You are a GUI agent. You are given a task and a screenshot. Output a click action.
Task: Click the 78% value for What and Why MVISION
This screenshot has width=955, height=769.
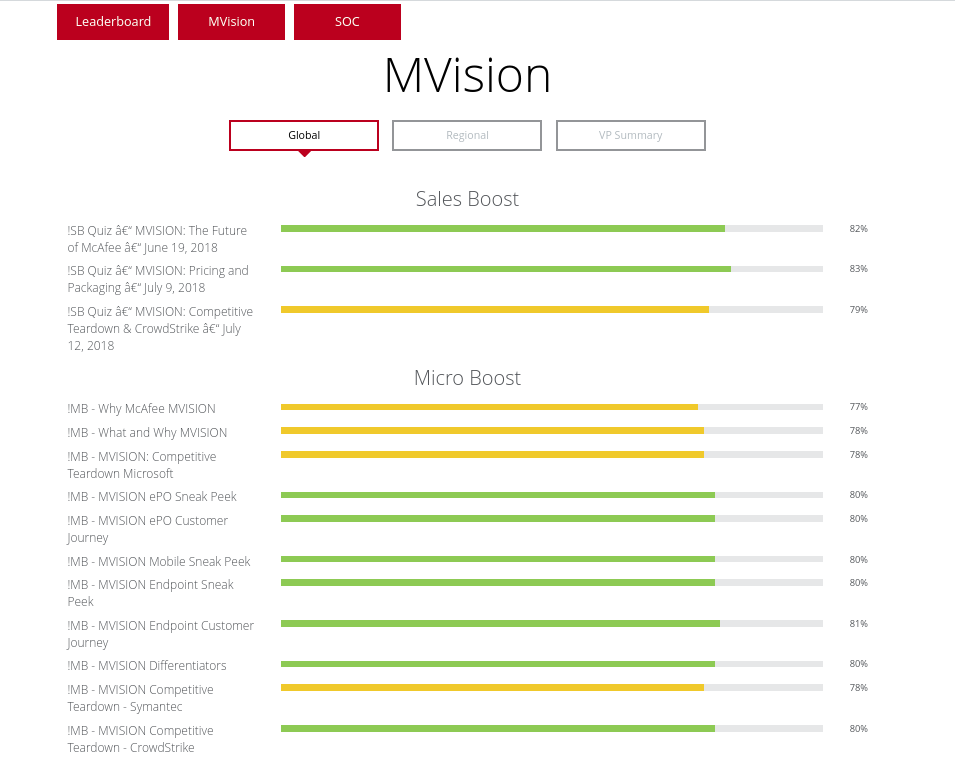(858, 431)
